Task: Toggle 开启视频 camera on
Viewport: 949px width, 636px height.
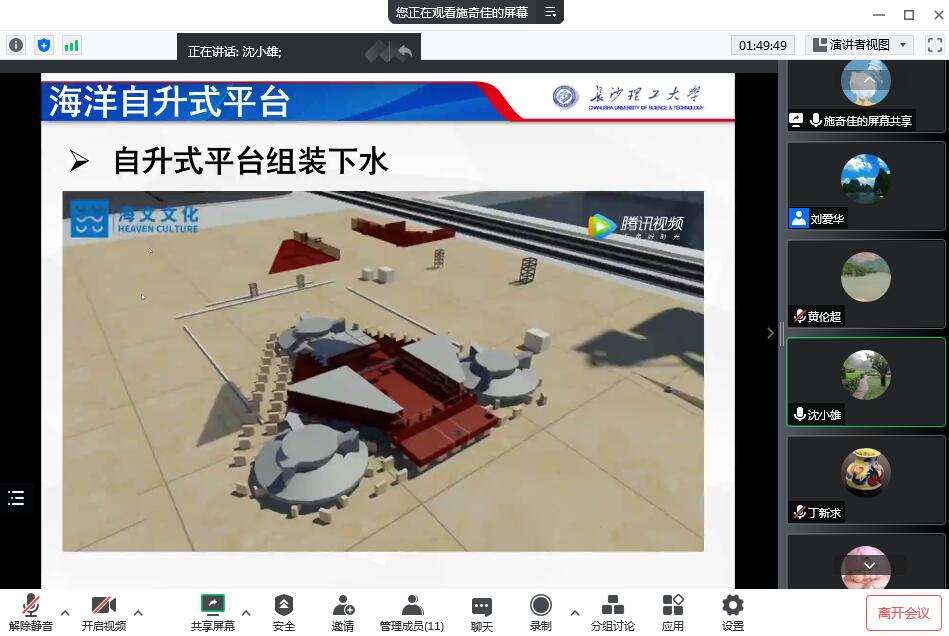Action: [104, 612]
